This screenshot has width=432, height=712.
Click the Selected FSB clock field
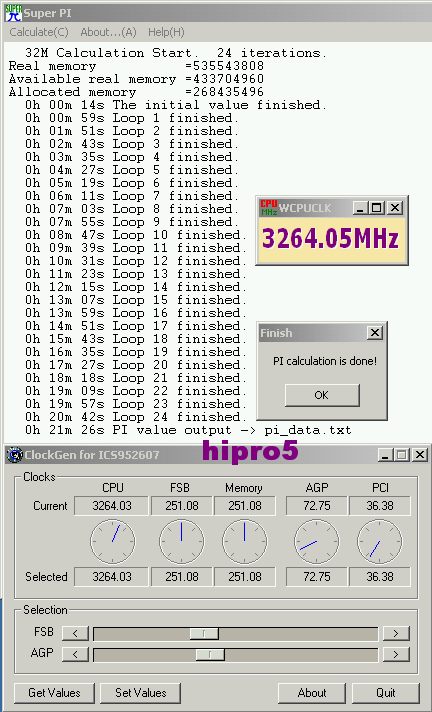tap(182, 577)
